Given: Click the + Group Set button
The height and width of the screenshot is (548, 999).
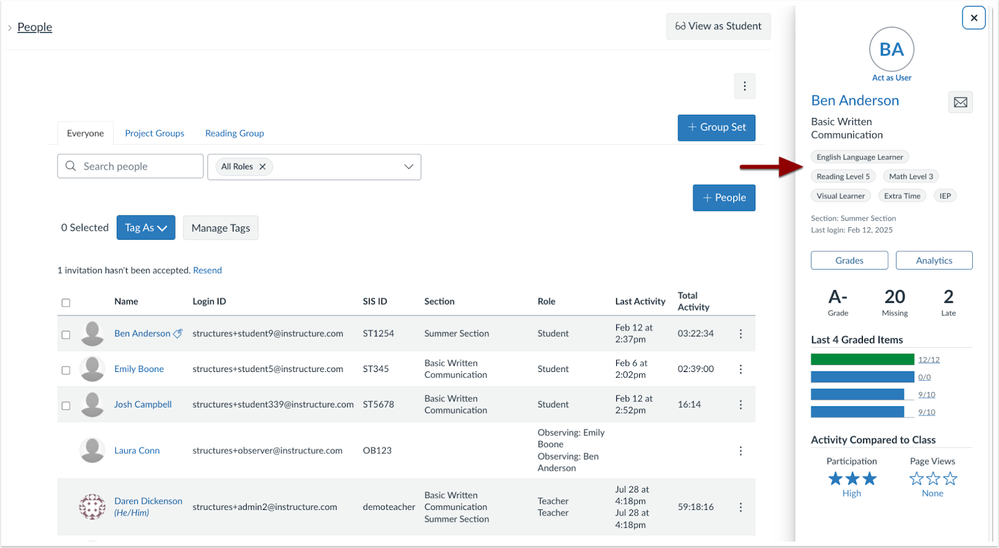Looking at the screenshot, I should (x=717, y=127).
